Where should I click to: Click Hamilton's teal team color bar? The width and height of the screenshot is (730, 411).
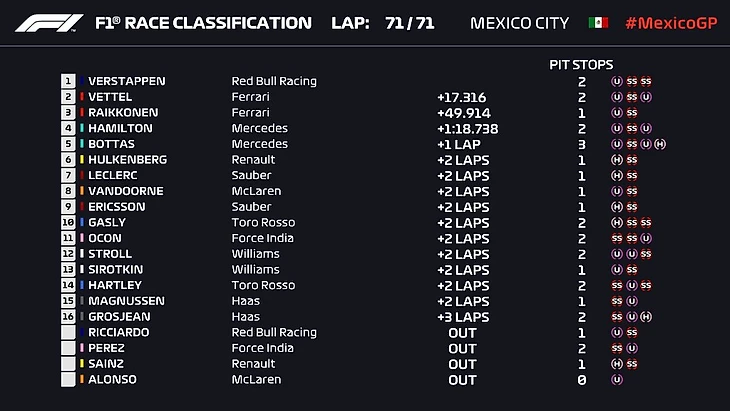pos(81,128)
